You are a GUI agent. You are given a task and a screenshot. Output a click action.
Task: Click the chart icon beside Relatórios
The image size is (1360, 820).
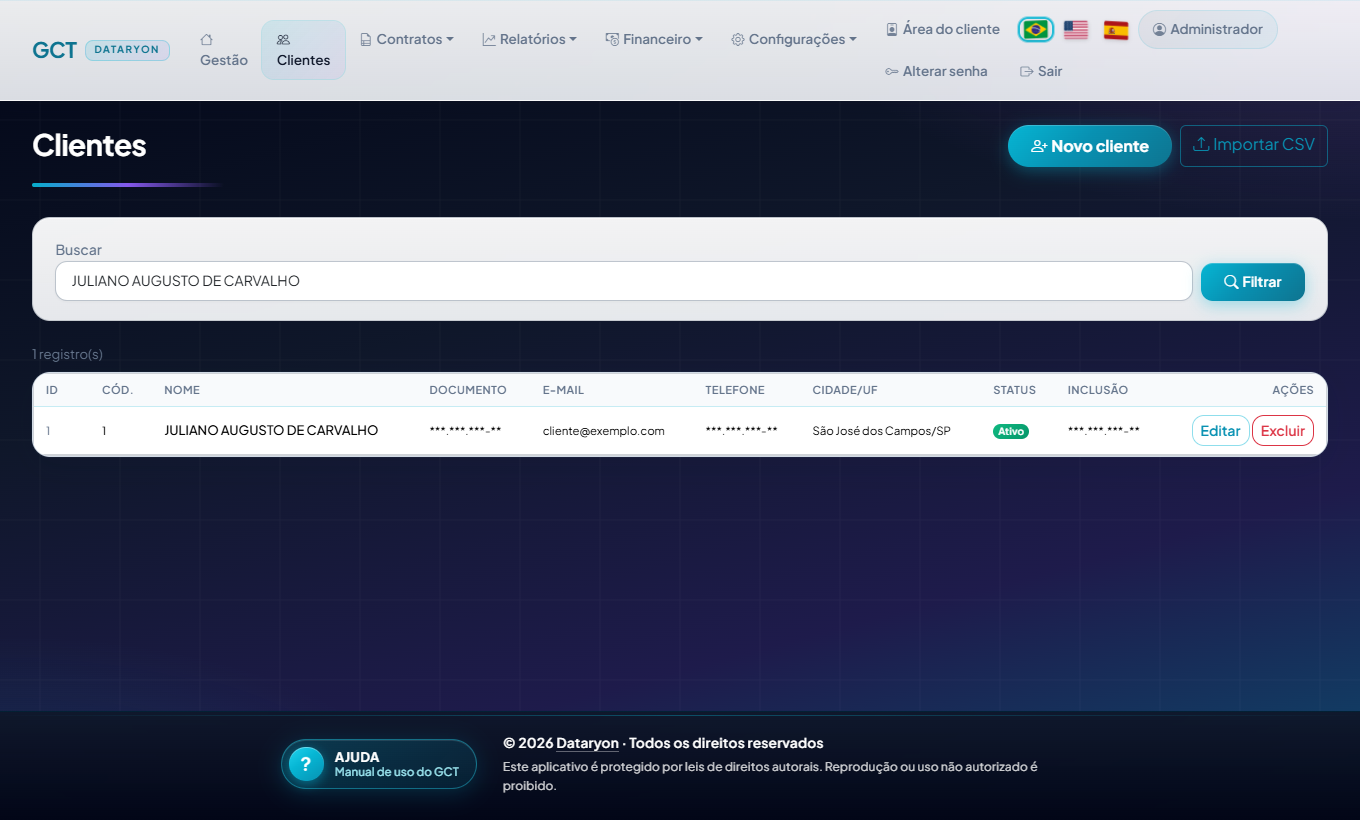489,40
